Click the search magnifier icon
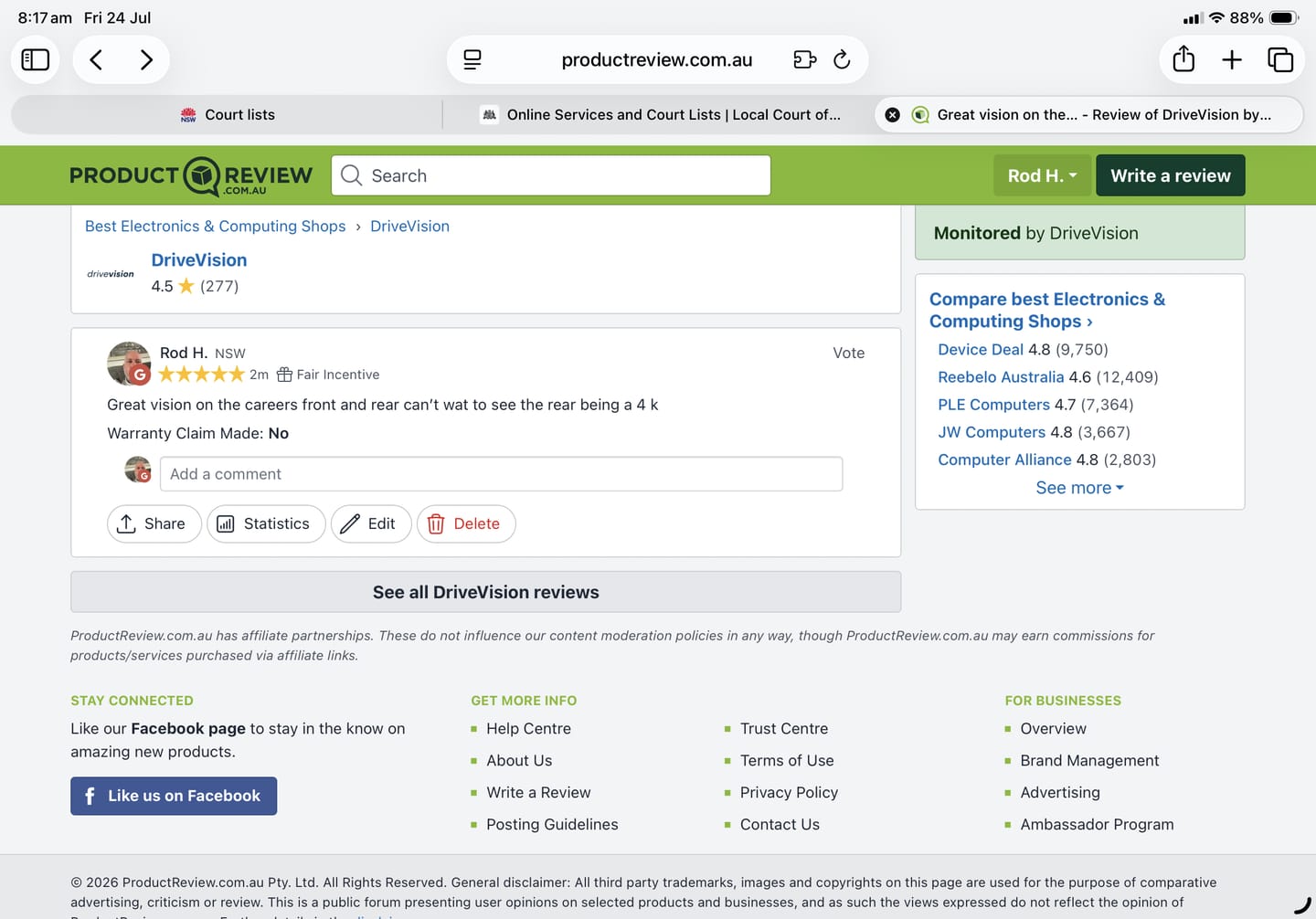The width and height of the screenshot is (1316, 919). 351,175
